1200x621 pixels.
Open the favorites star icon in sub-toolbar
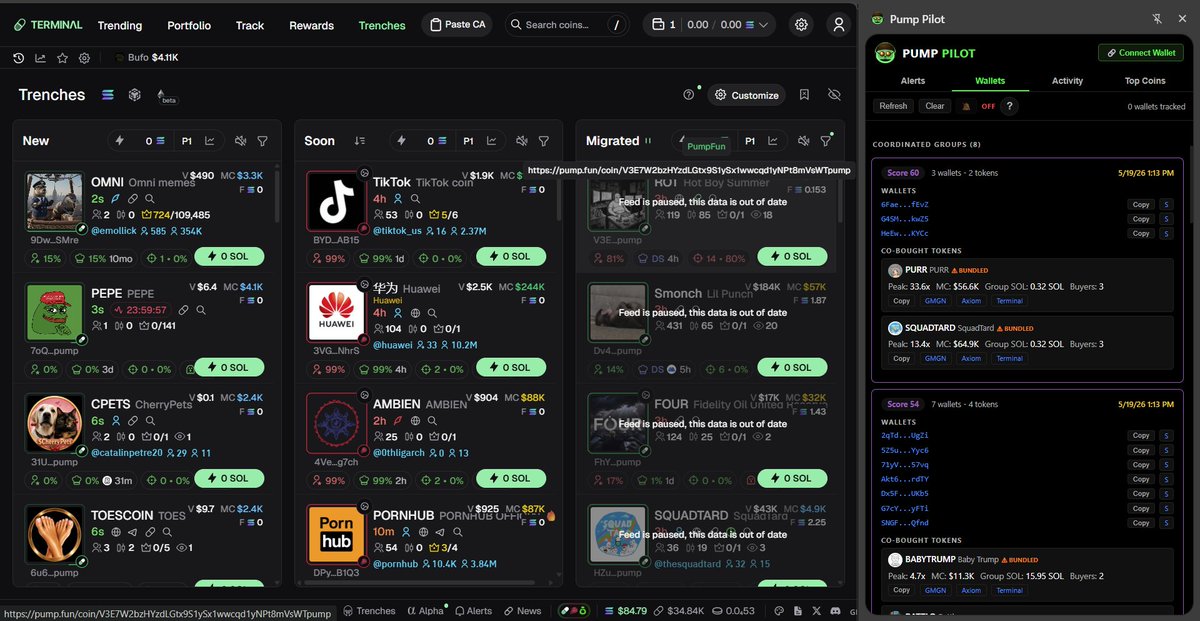(x=63, y=58)
